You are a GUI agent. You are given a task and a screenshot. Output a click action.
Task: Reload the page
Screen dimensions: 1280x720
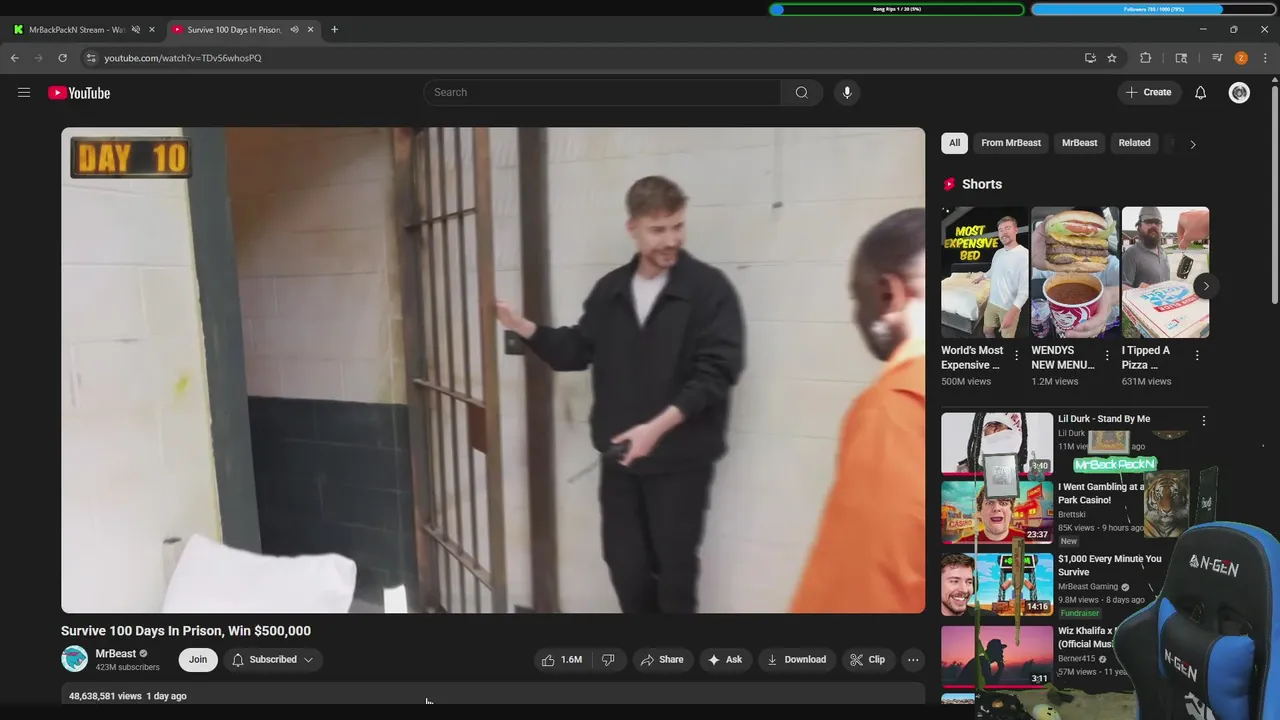[63, 58]
